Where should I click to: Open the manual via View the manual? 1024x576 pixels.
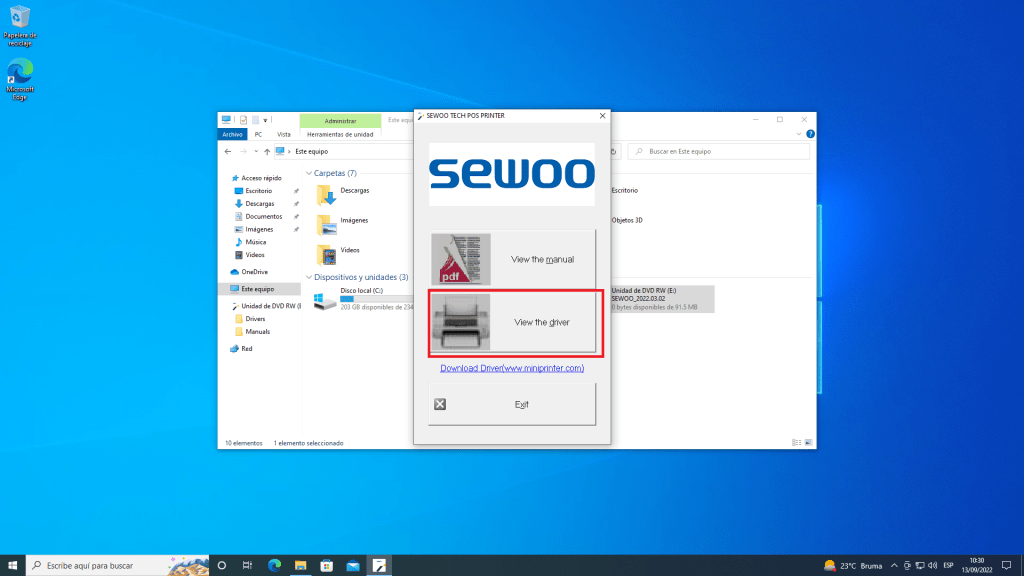click(x=514, y=260)
